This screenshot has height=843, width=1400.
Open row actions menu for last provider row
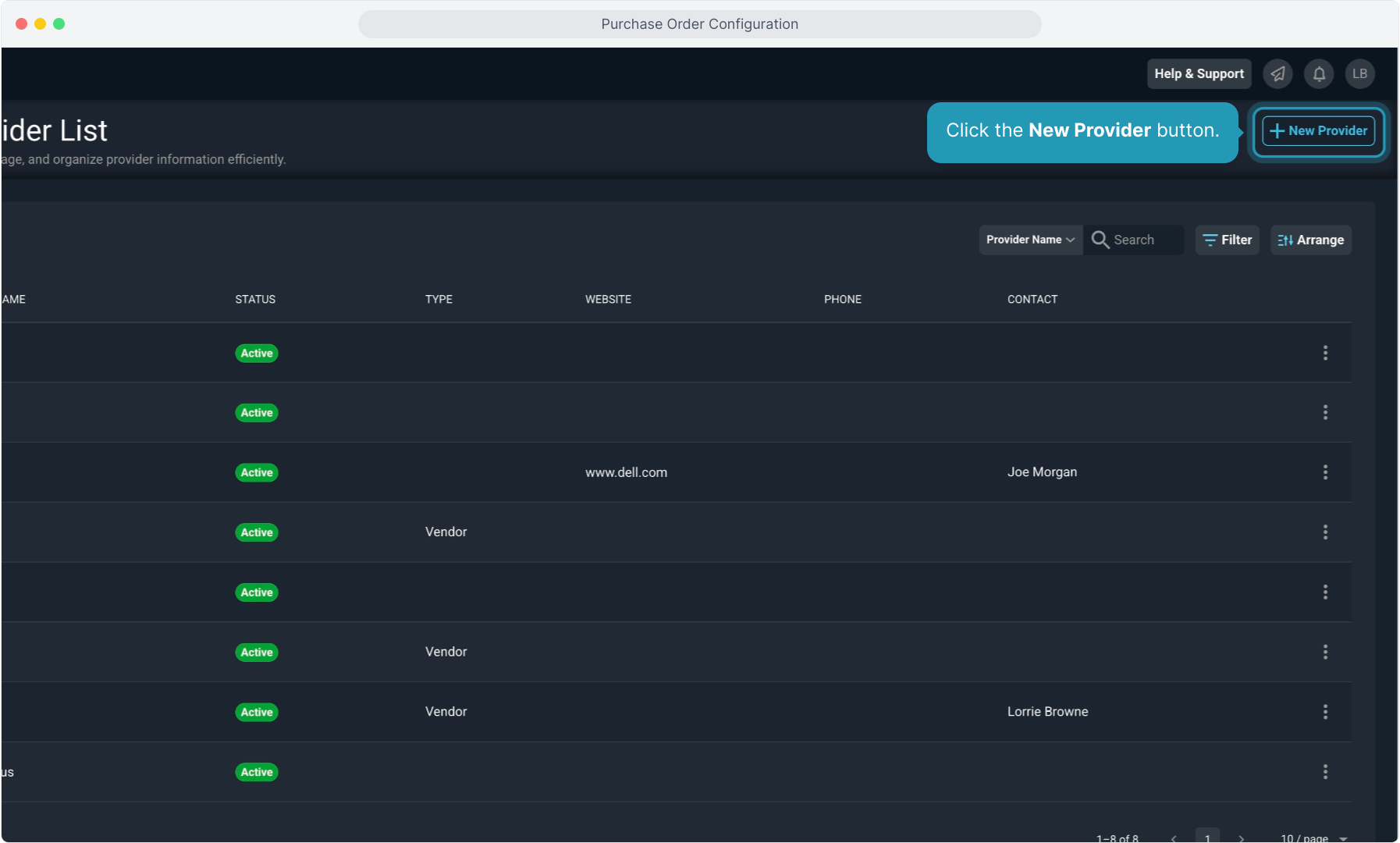pyautogui.click(x=1325, y=772)
